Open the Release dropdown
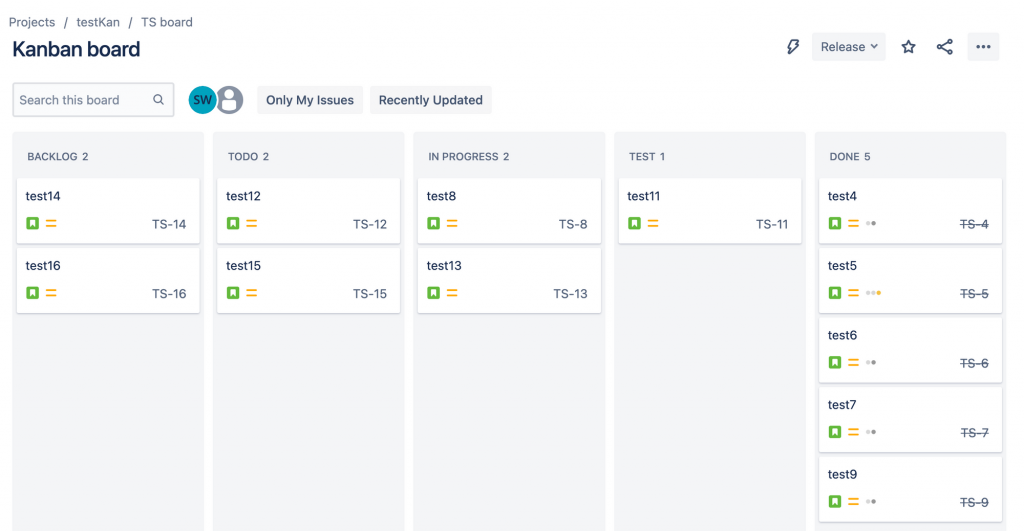 (x=848, y=47)
